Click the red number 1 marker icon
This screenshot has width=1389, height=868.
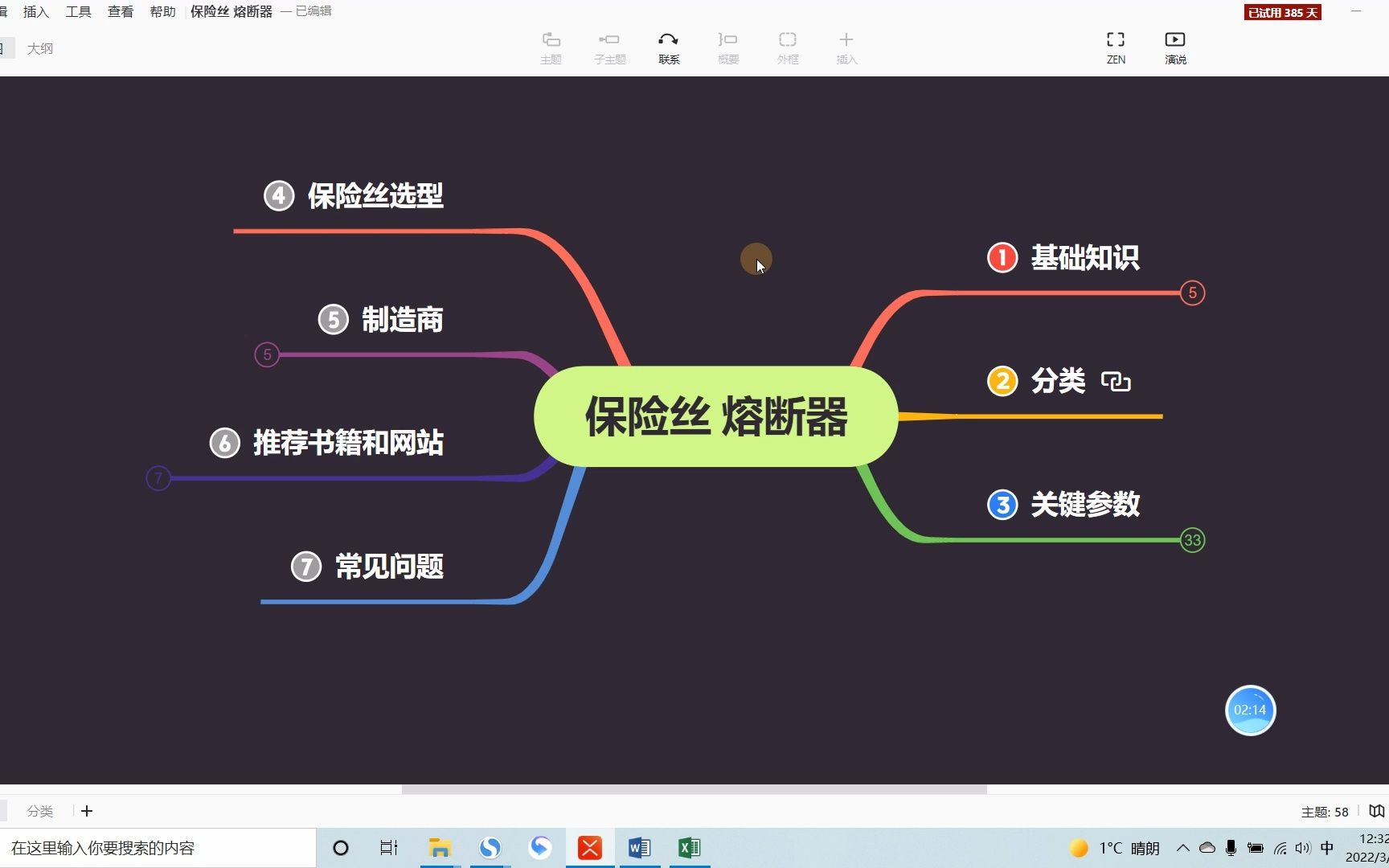[x=1002, y=257]
